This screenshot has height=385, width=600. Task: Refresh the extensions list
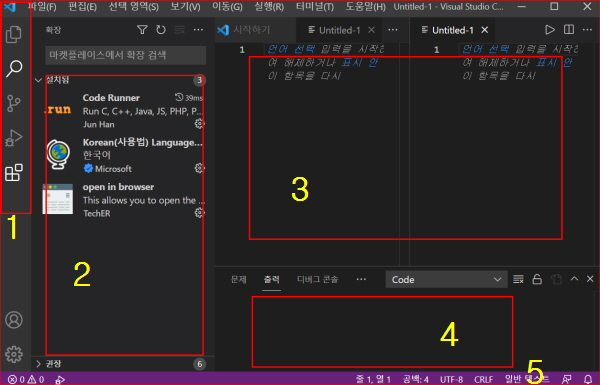click(161, 30)
